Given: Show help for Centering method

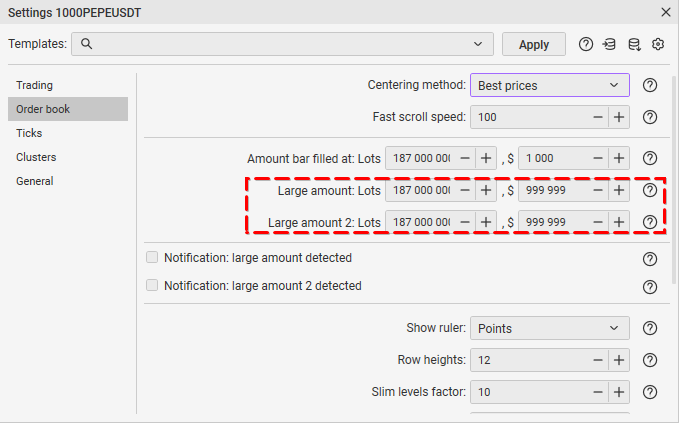Looking at the screenshot, I should [650, 85].
